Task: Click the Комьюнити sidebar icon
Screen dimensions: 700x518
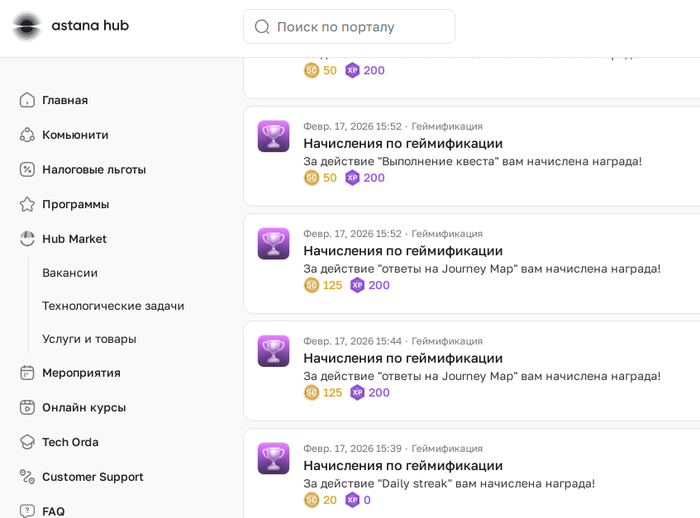Action: pyautogui.click(x=27, y=135)
